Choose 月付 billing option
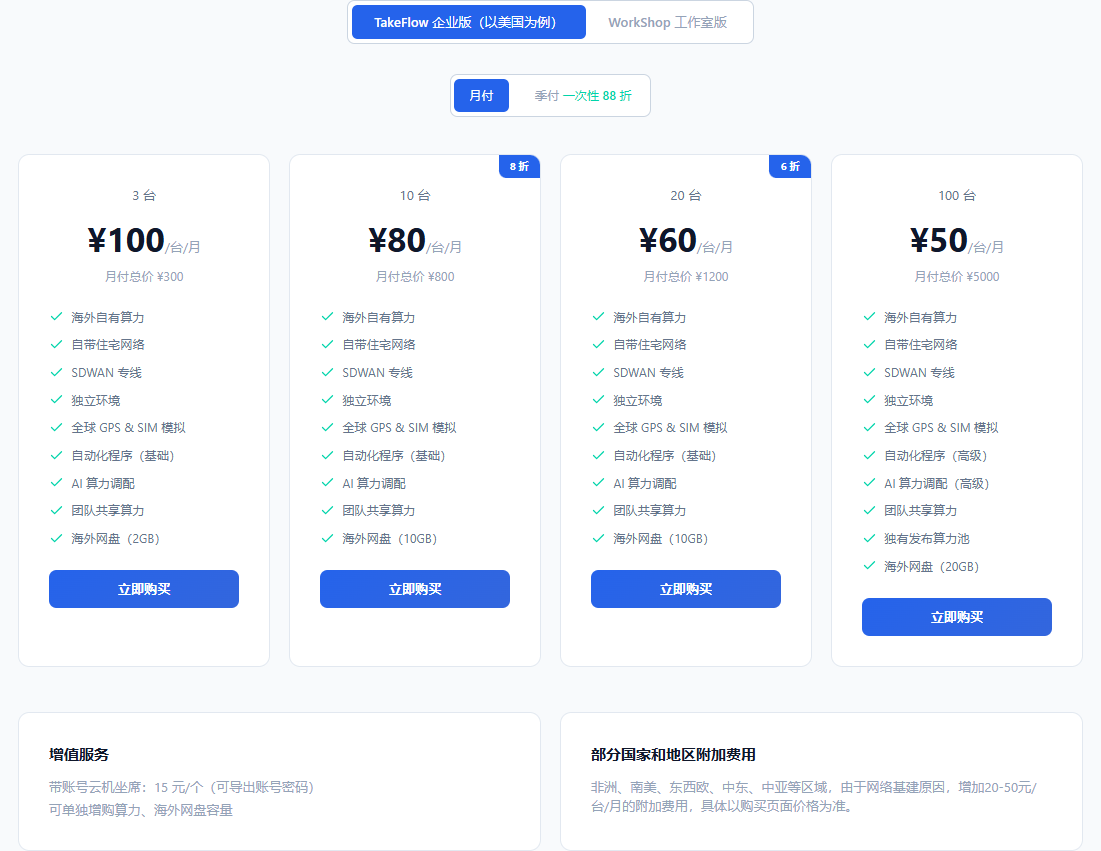Screen dimensions: 1101x851 pos(481,95)
